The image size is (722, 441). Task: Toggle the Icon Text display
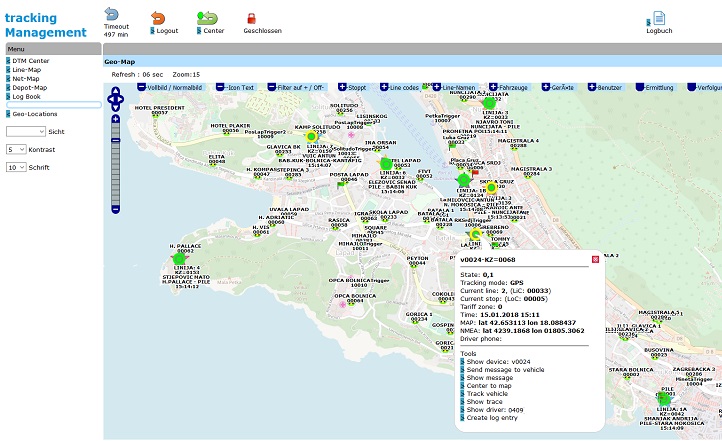tap(235, 88)
